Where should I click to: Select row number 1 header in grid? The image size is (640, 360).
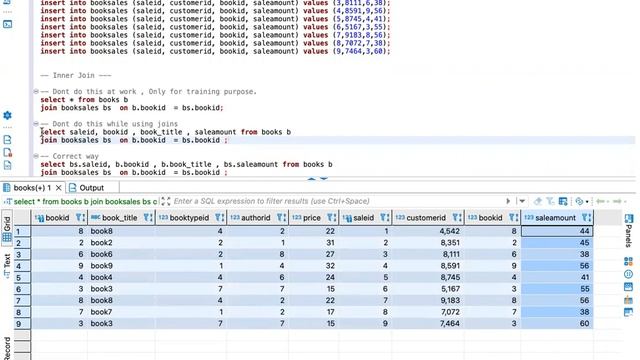tap(22, 231)
